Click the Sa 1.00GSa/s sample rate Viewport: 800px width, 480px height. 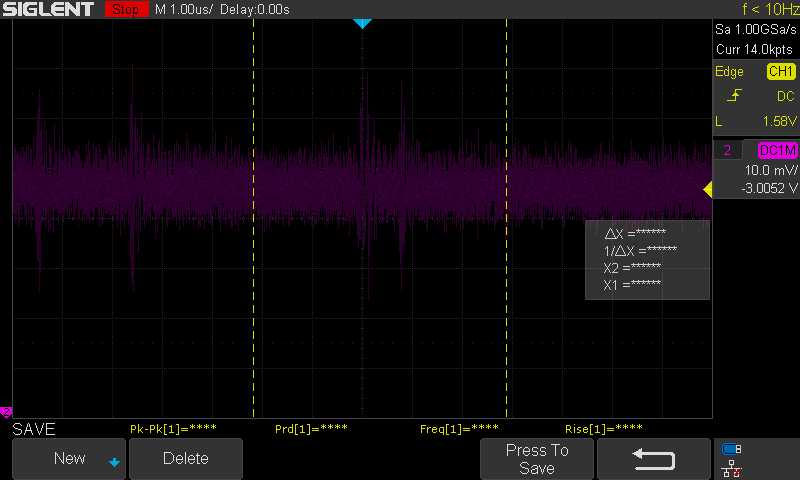[x=756, y=30]
